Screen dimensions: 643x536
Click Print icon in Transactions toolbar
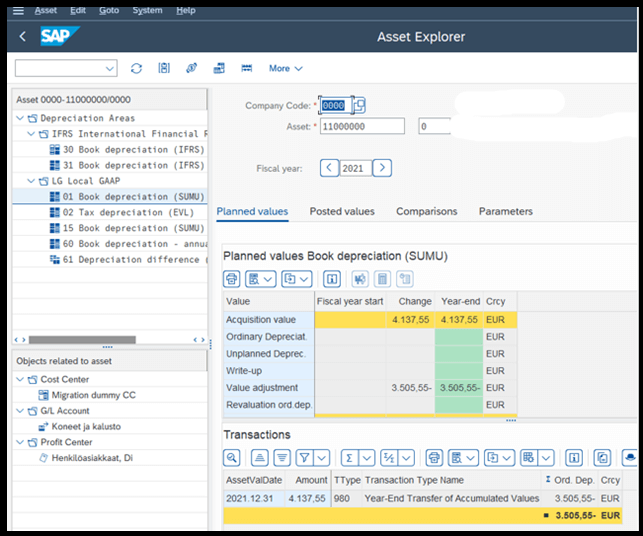pyautogui.click(x=434, y=458)
